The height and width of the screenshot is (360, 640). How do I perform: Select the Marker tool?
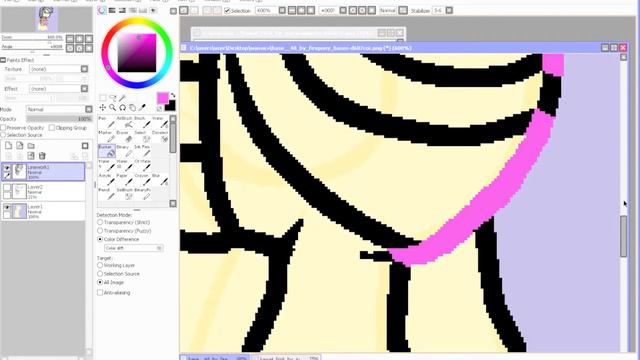coord(107,137)
